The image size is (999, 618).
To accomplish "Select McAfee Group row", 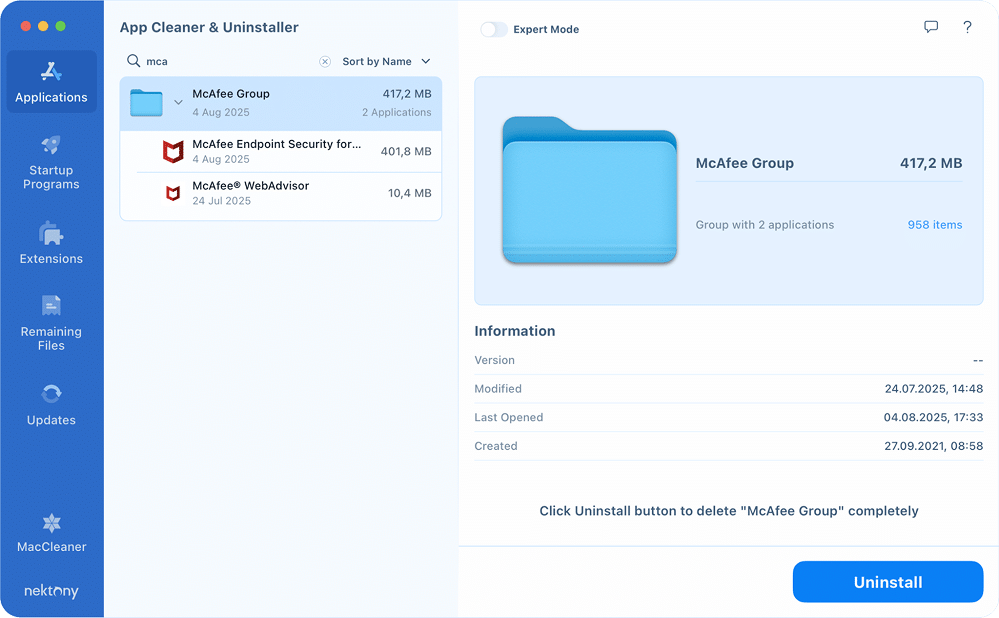I will point(280,103).
